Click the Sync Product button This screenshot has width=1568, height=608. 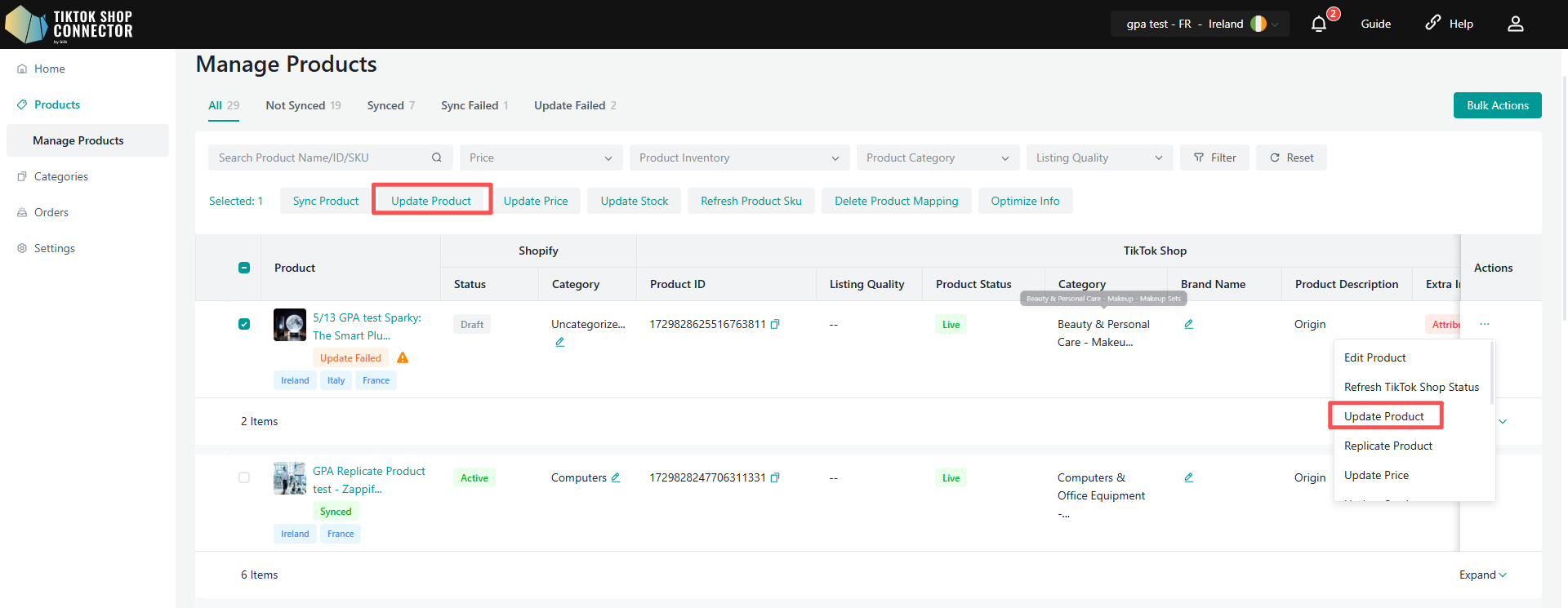[x=325, y=201]
